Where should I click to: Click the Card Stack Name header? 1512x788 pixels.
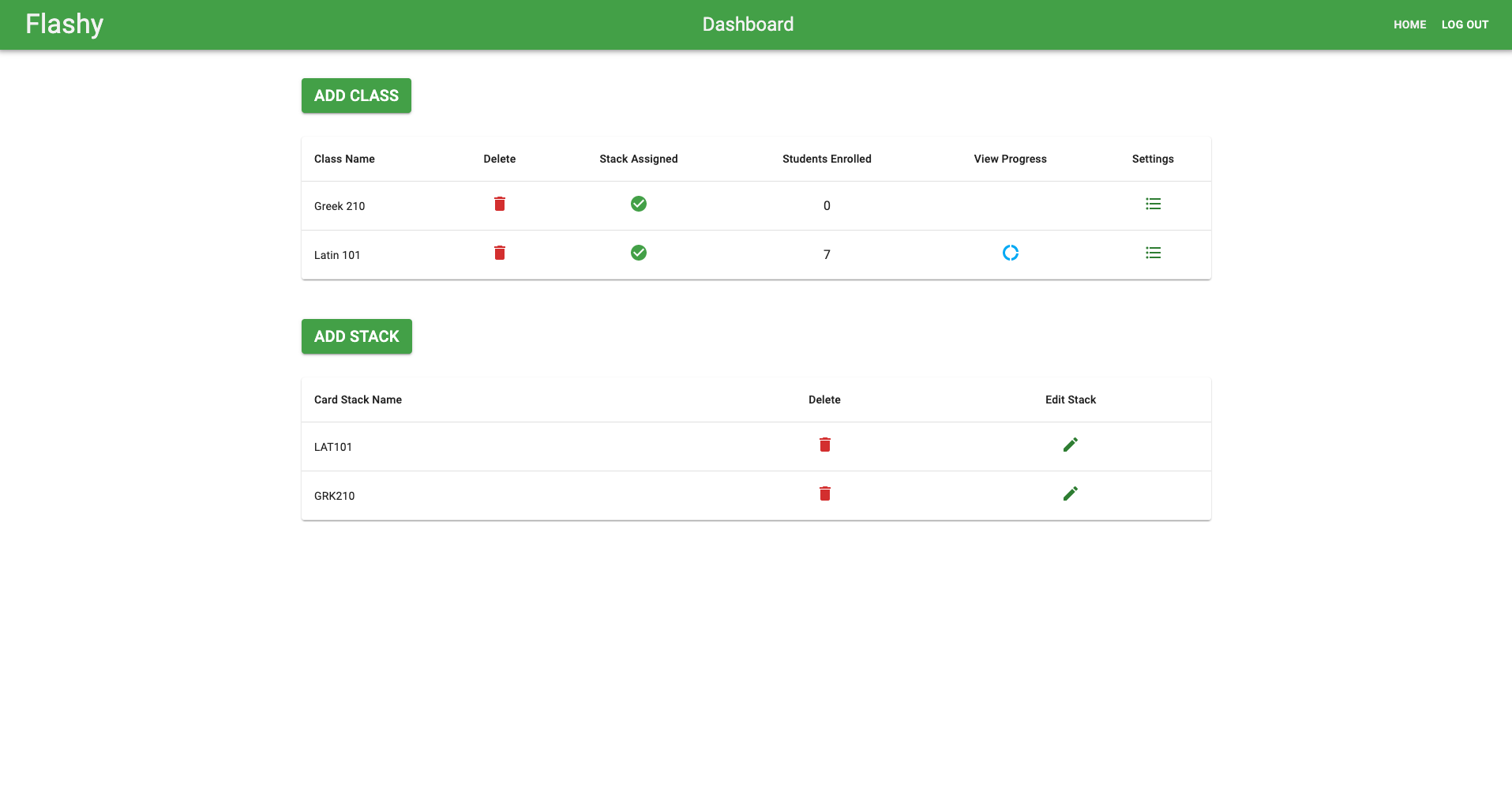coord(358,400)
